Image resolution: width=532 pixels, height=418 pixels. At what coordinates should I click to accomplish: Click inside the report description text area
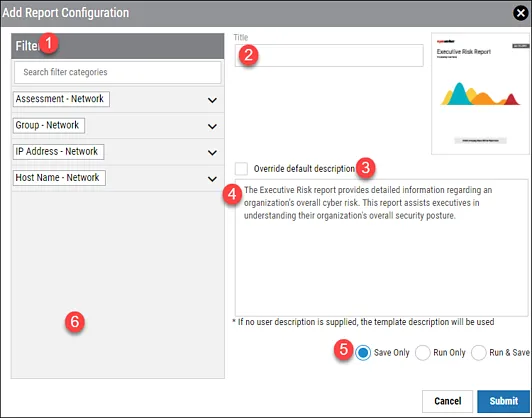[x=382, y=248]
